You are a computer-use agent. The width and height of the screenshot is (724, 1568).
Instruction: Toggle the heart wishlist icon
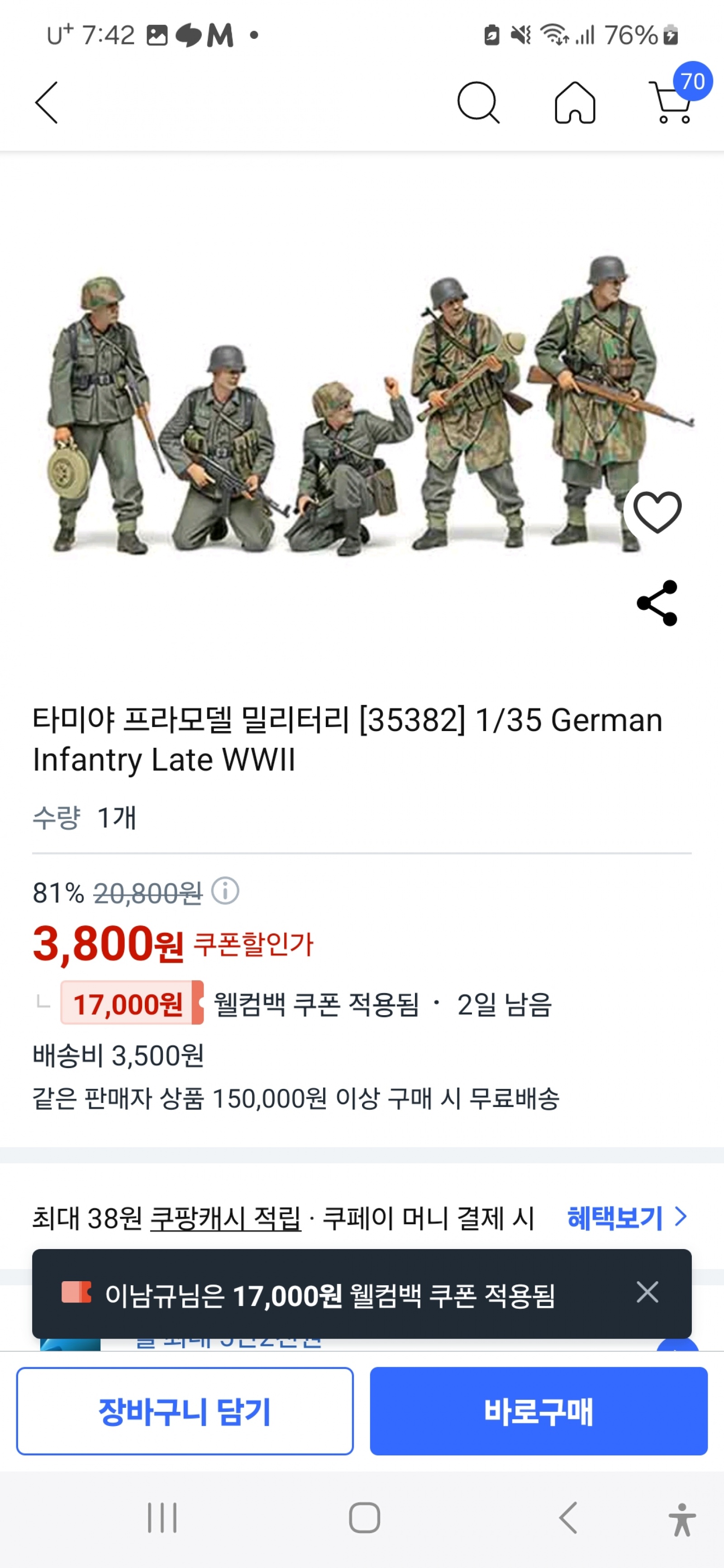pos(657,512)
